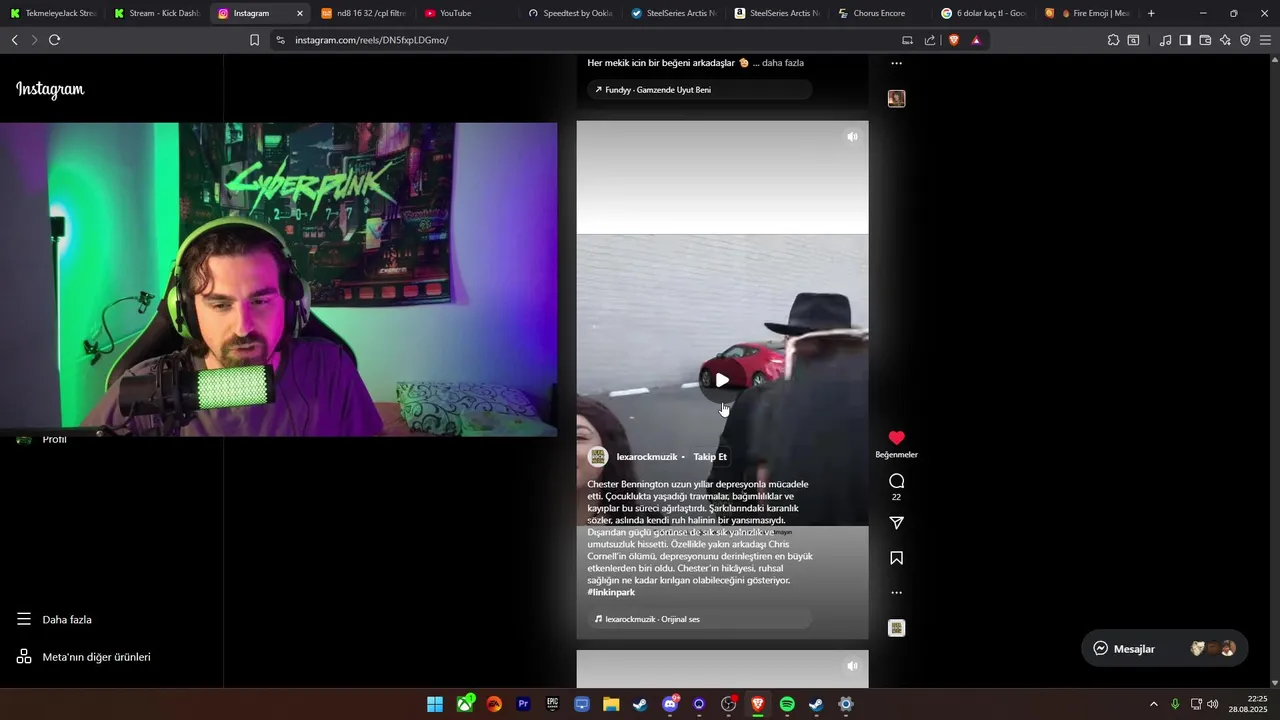Switch to Speedtest by Ookla tab
Image resolution: width=1280 pixels, height=720 pixels.
click(571, 13)
